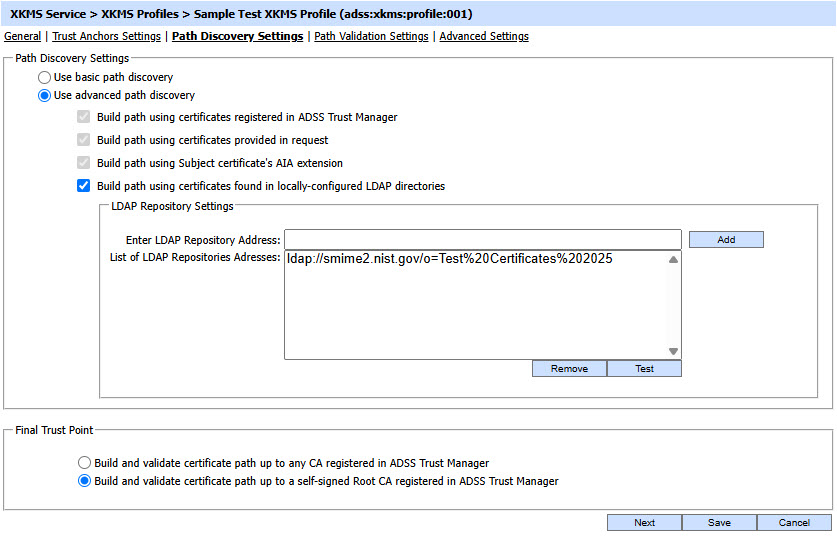Select the smime2.nist.gov LDAP list entry
This screenshot has height=536, width=837.
(x=449, y=259)
